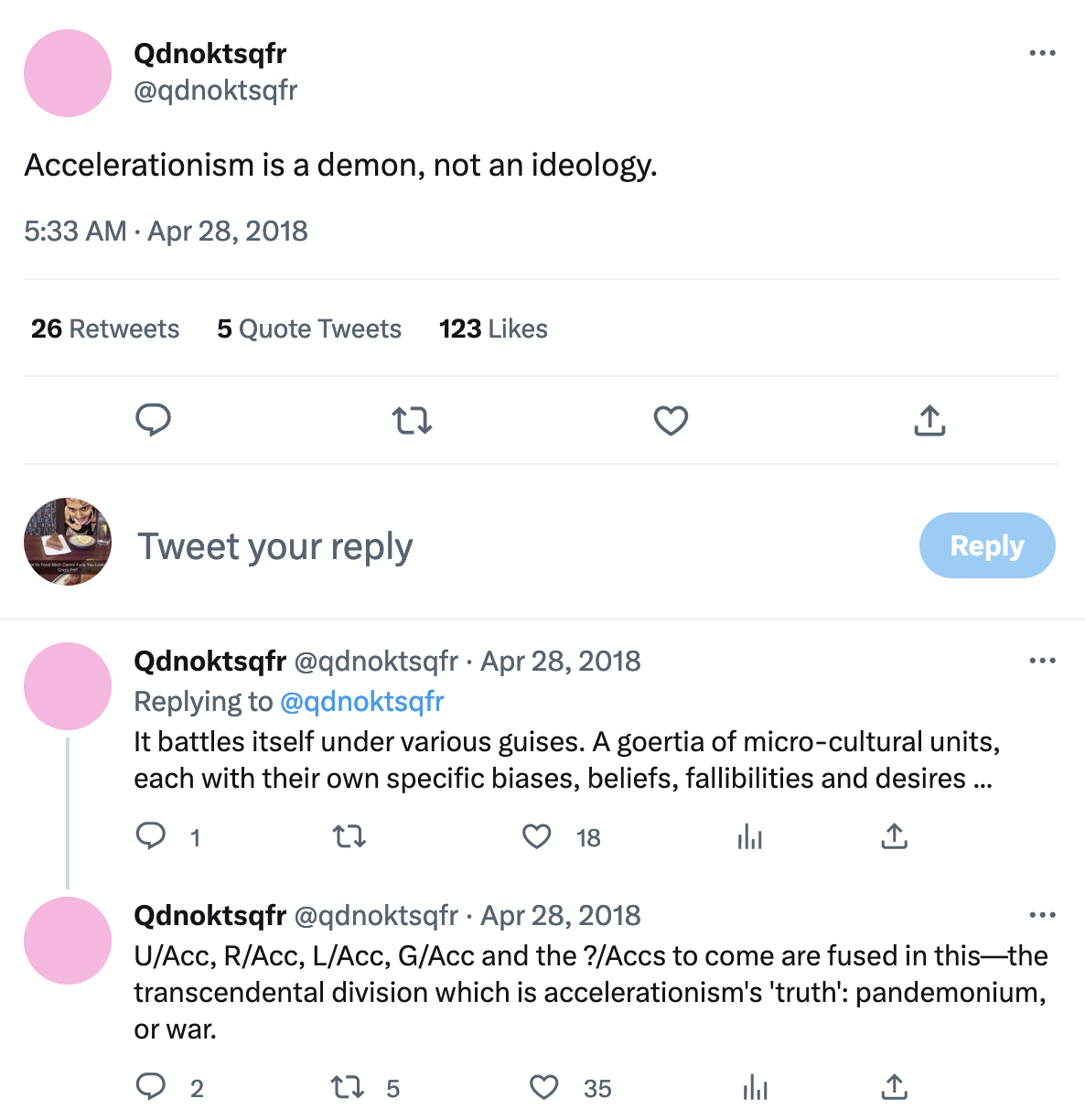
Task: Open the Replying to @qdnoktsqfr link
Action: coord(362,701)
